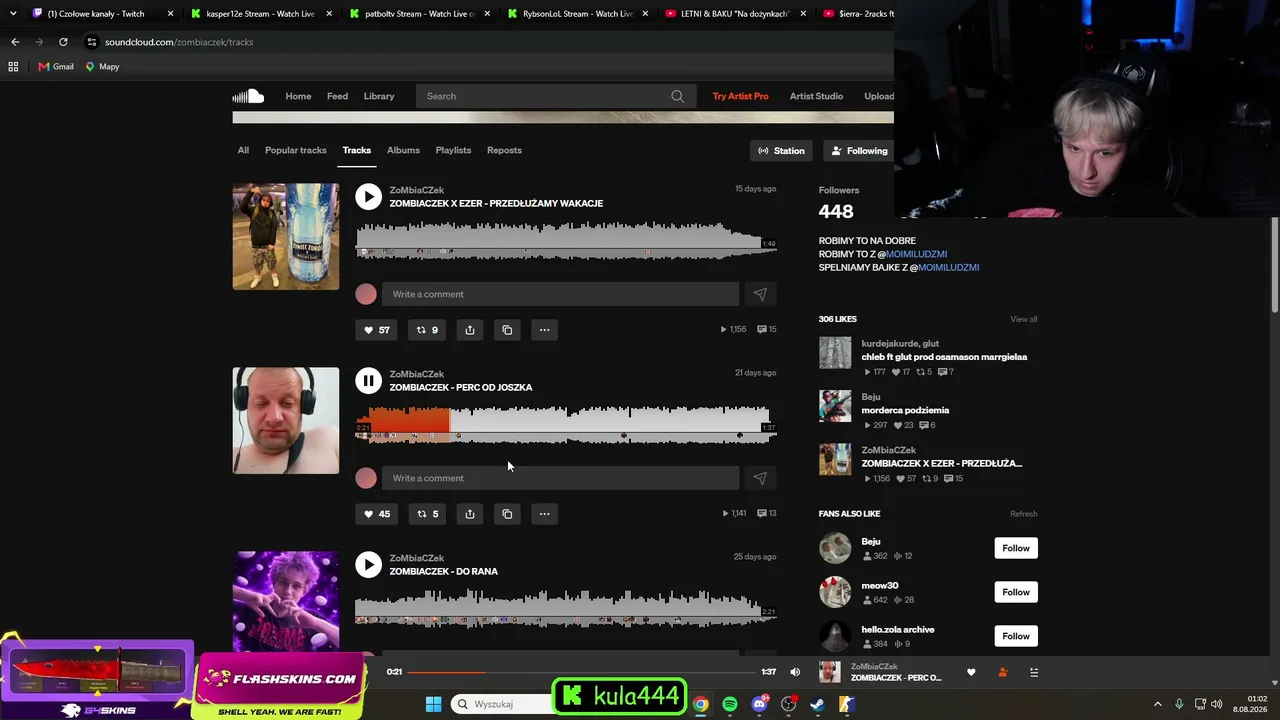This screenshot has width=1280, height=720.
Task: Copy link for the PERC OD JOSZKA track
Action: pyautogui.click(x=507, y=514)
